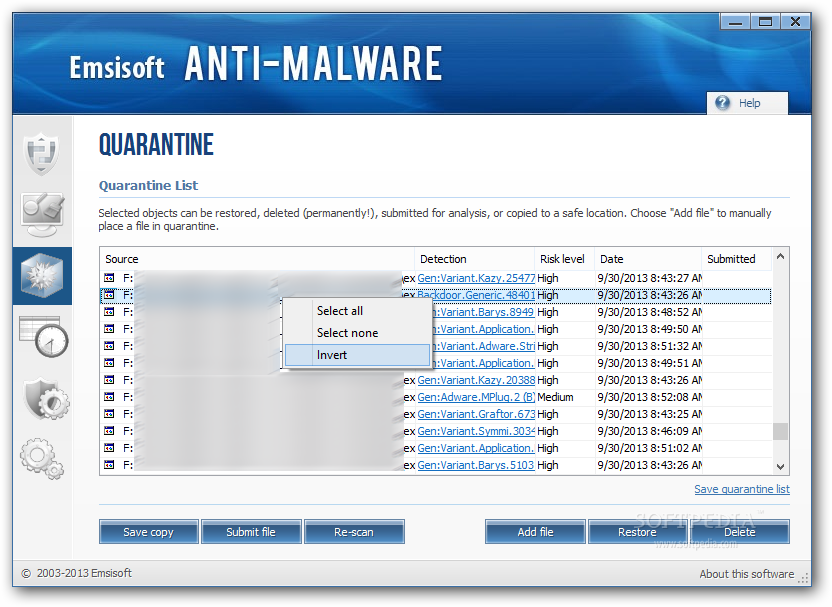Open the Gen:Variant.Kazy.25477 detection link
The width and height of the screenshot is (832, 607).
476,278
